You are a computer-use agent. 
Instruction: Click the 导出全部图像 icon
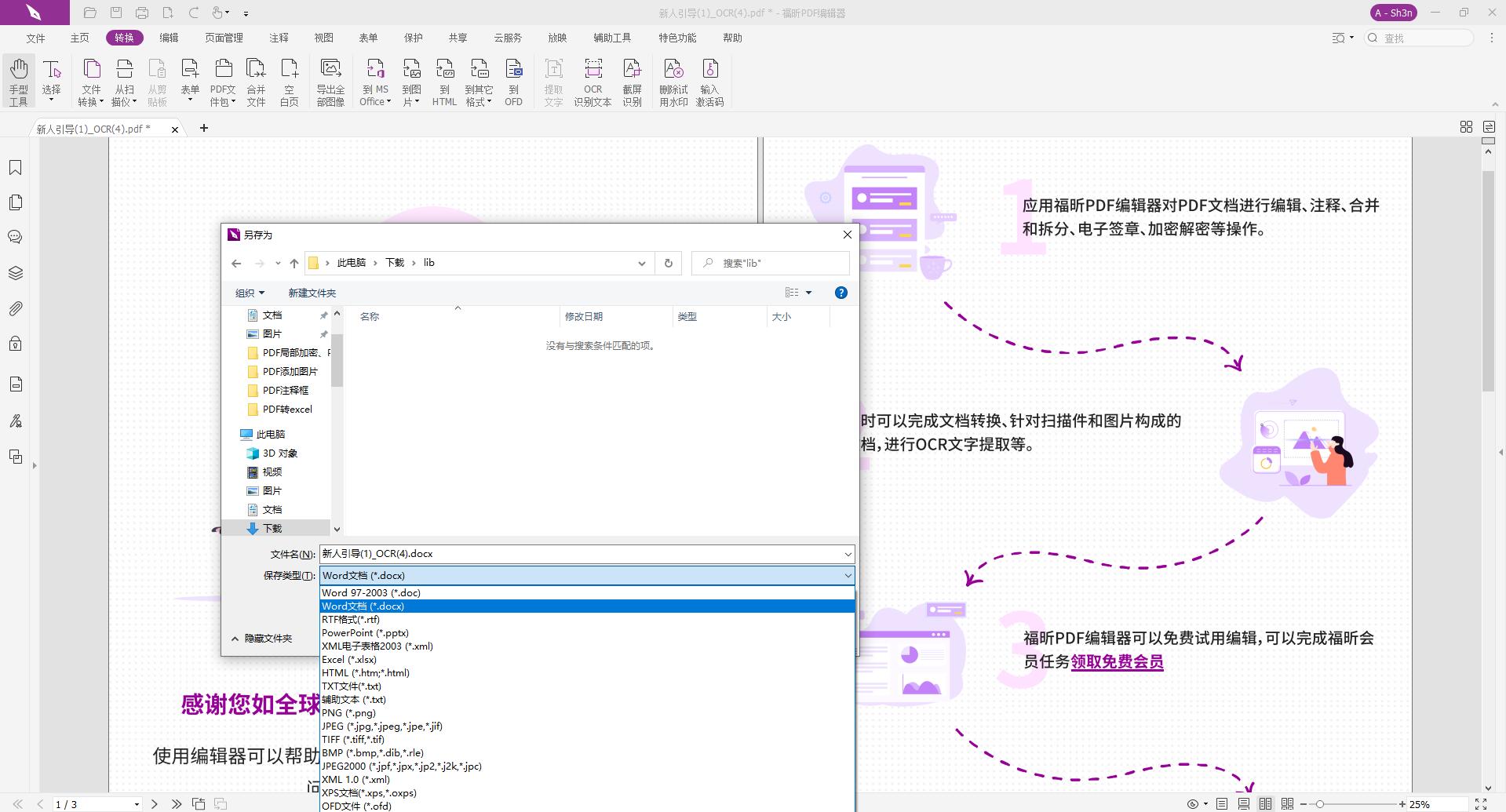point(331,81)
